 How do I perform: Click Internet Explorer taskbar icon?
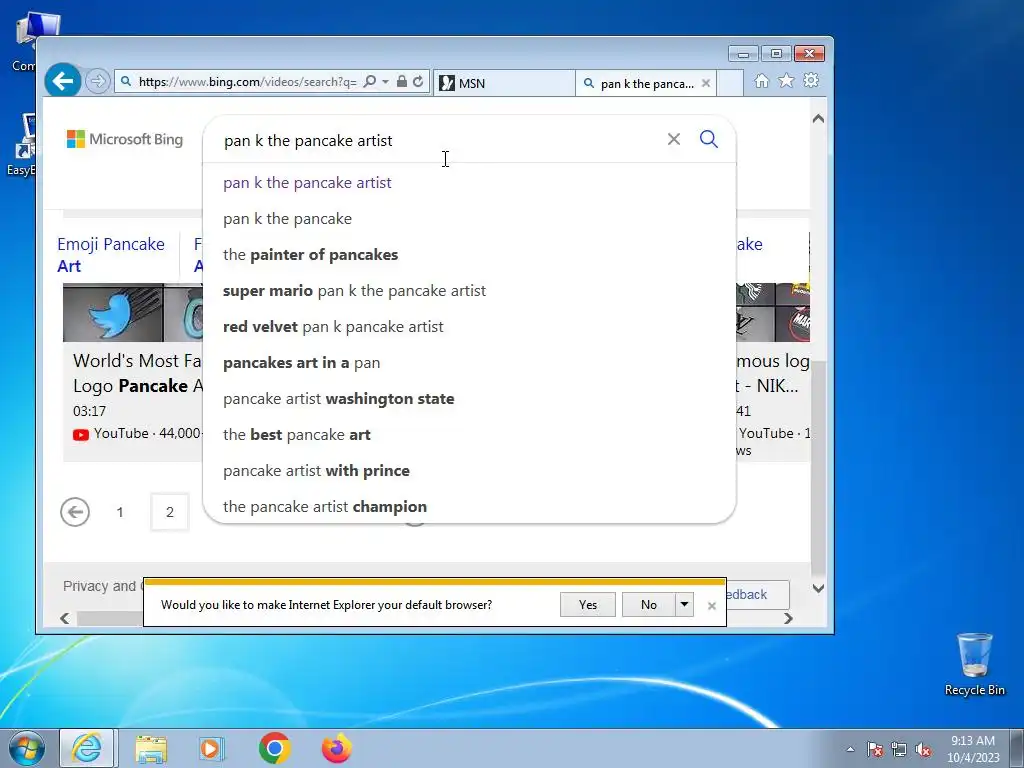pos(87,748)
